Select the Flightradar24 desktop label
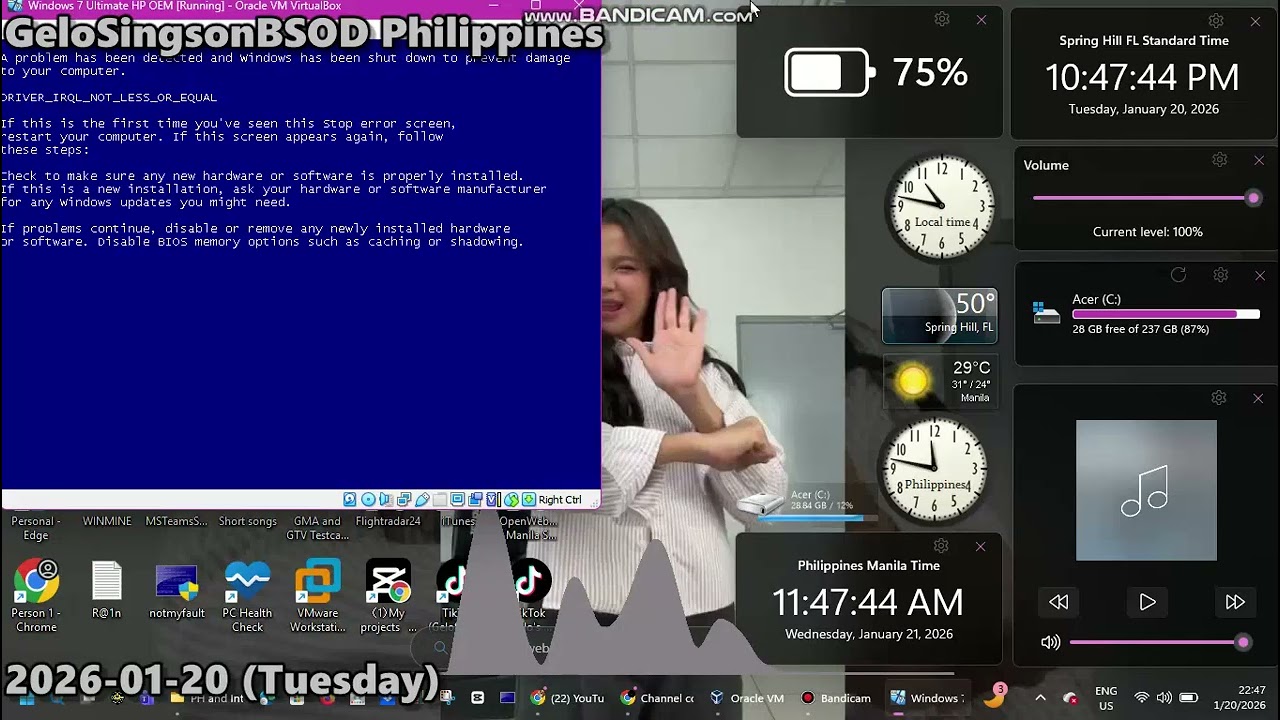 (x=388, y=521)
